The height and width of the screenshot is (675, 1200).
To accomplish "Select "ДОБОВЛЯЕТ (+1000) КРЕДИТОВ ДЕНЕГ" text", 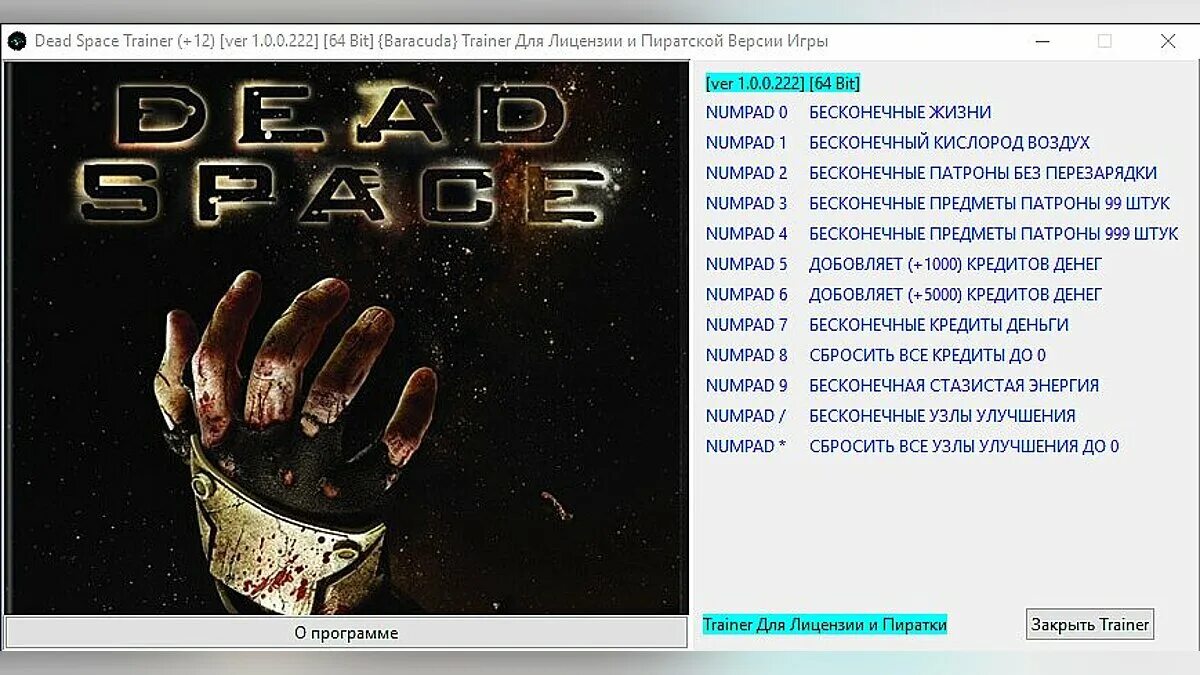I will click(x=955, y=264).
